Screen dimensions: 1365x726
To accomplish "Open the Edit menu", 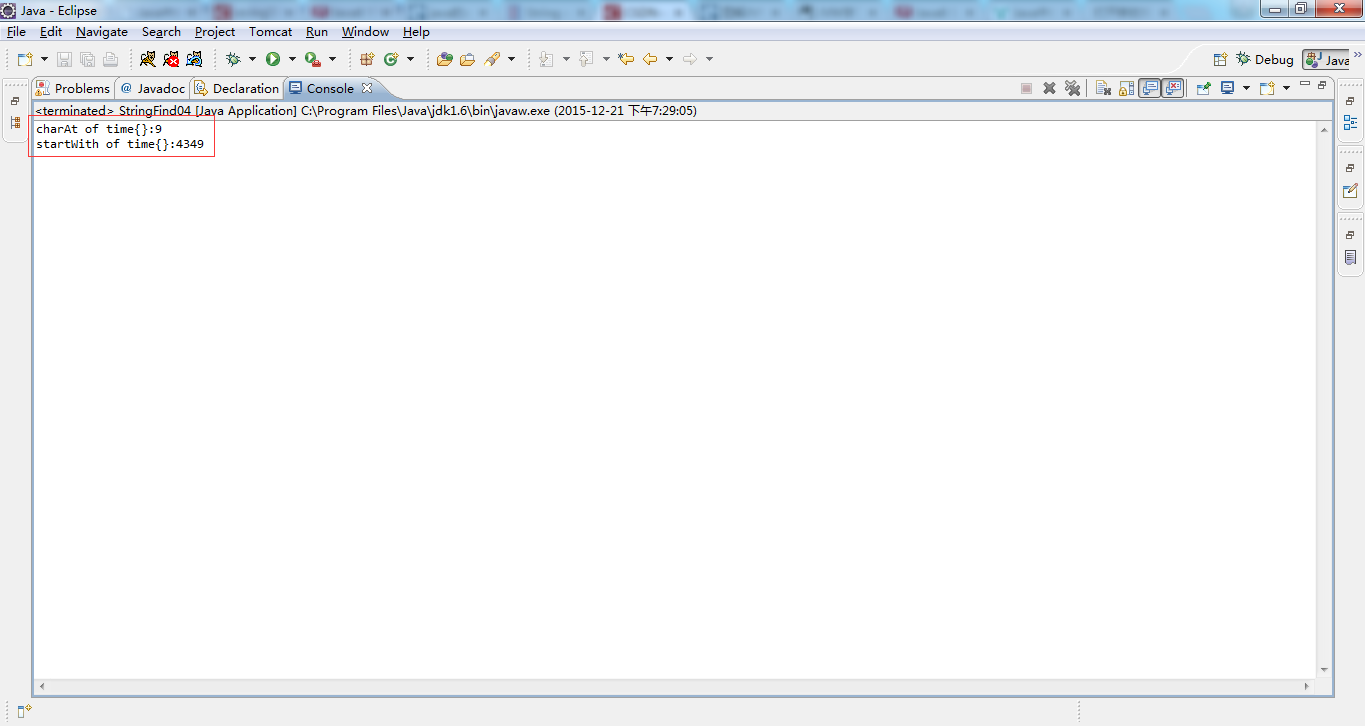I will pos(51,32).
